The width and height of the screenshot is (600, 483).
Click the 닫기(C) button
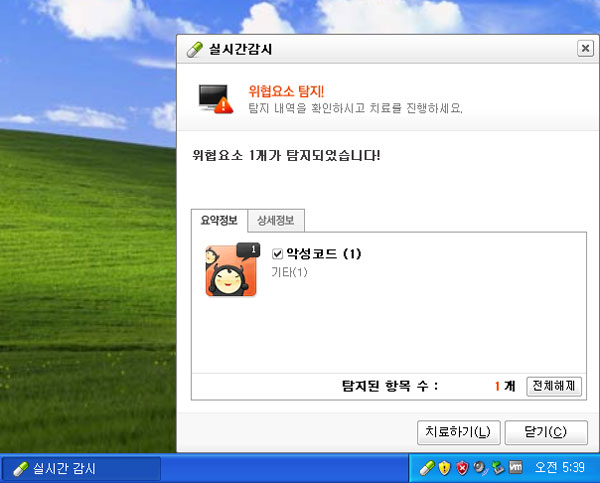[544, 432]
